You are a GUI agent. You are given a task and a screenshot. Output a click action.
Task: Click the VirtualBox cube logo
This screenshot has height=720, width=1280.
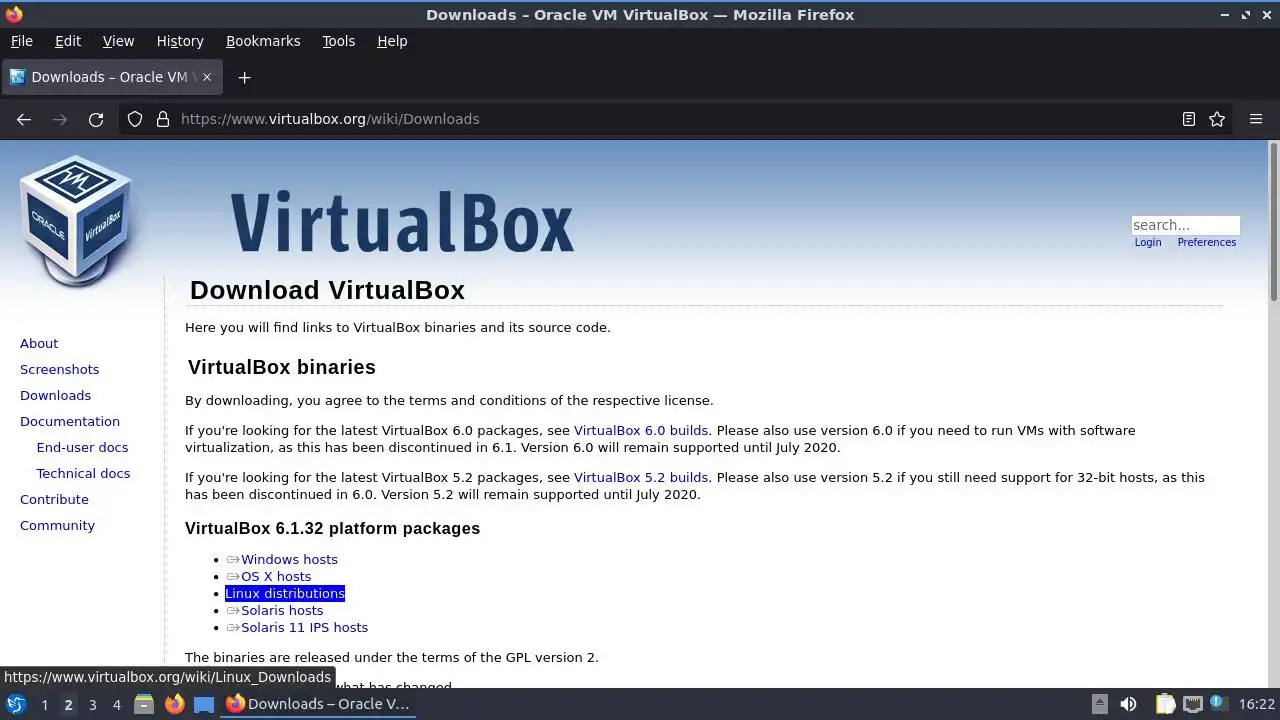(76, 220)
